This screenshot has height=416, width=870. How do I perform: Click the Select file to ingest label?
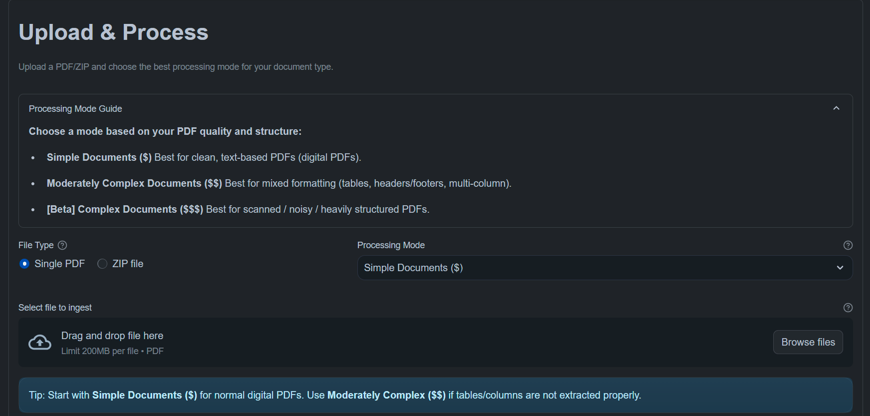tap(55, 308)
